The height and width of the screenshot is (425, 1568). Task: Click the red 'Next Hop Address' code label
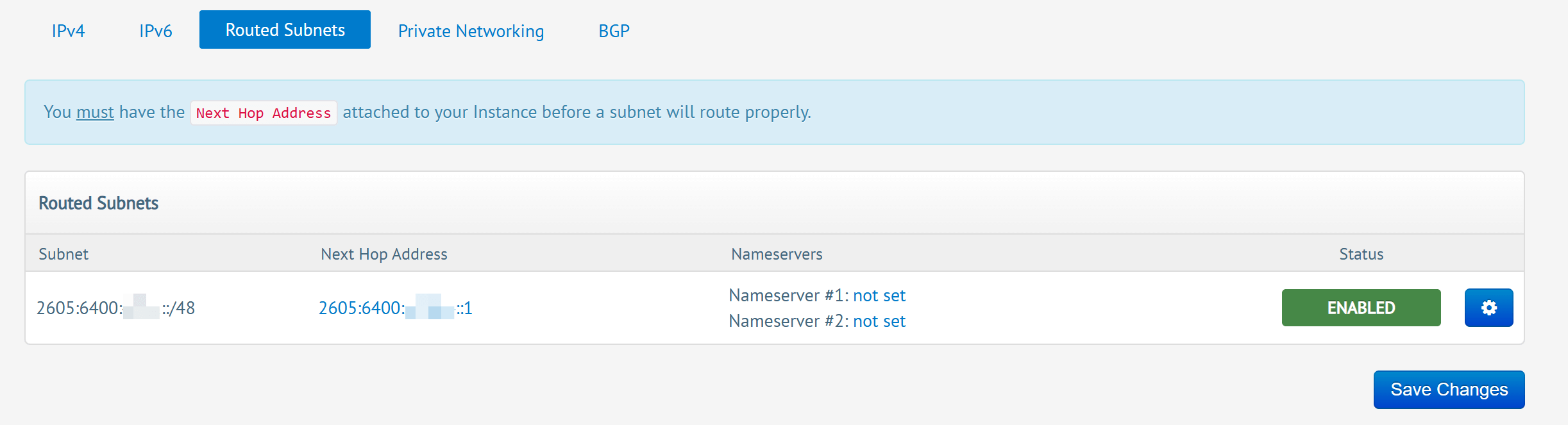263,113
